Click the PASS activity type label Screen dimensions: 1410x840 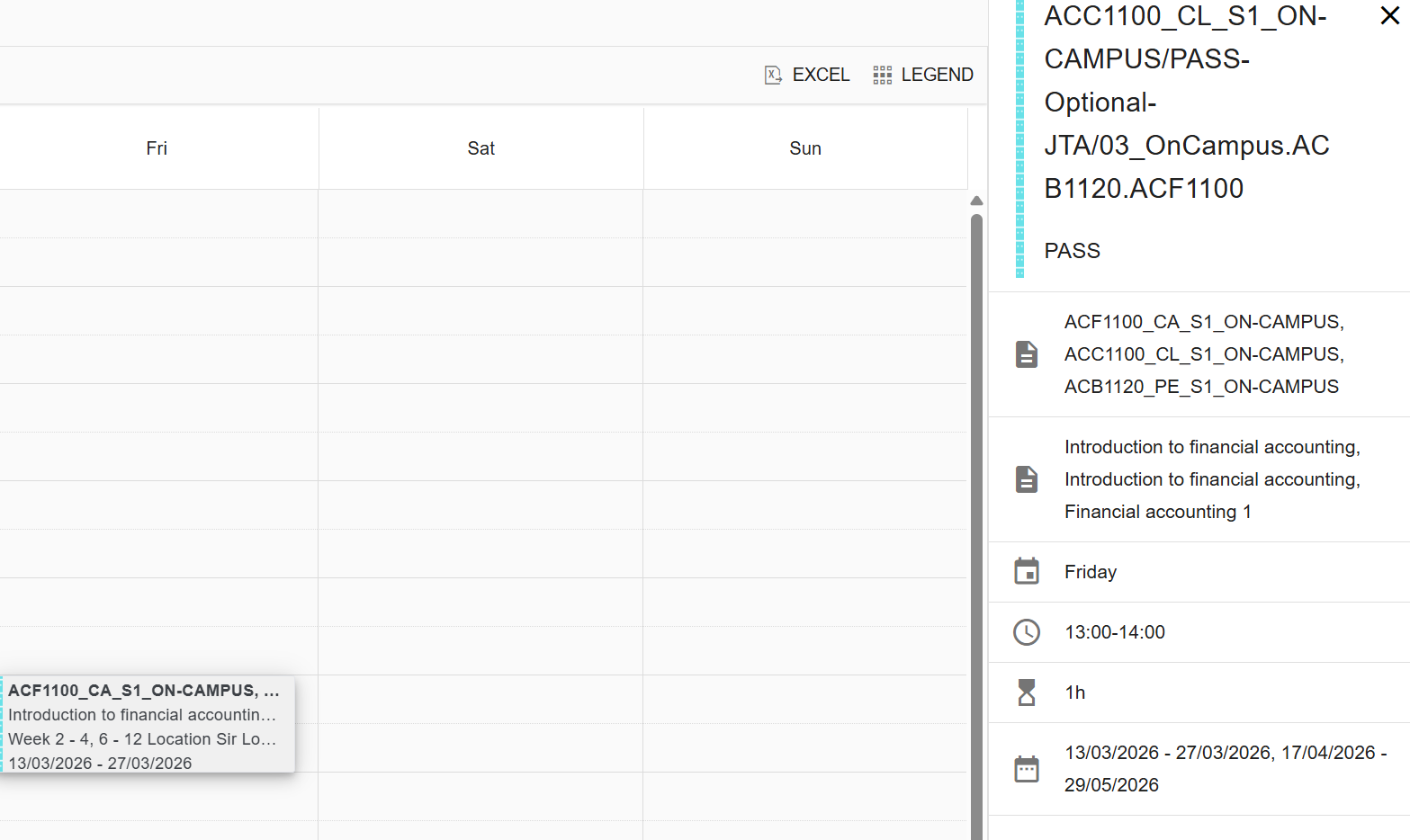pos(1072,251)
